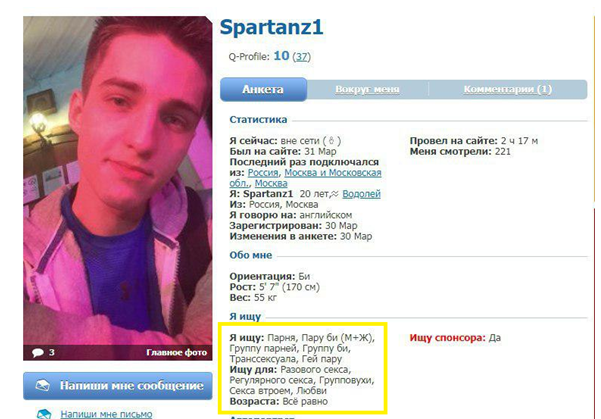Click the Q-Profile votes count 37 link

click(301, 57)
